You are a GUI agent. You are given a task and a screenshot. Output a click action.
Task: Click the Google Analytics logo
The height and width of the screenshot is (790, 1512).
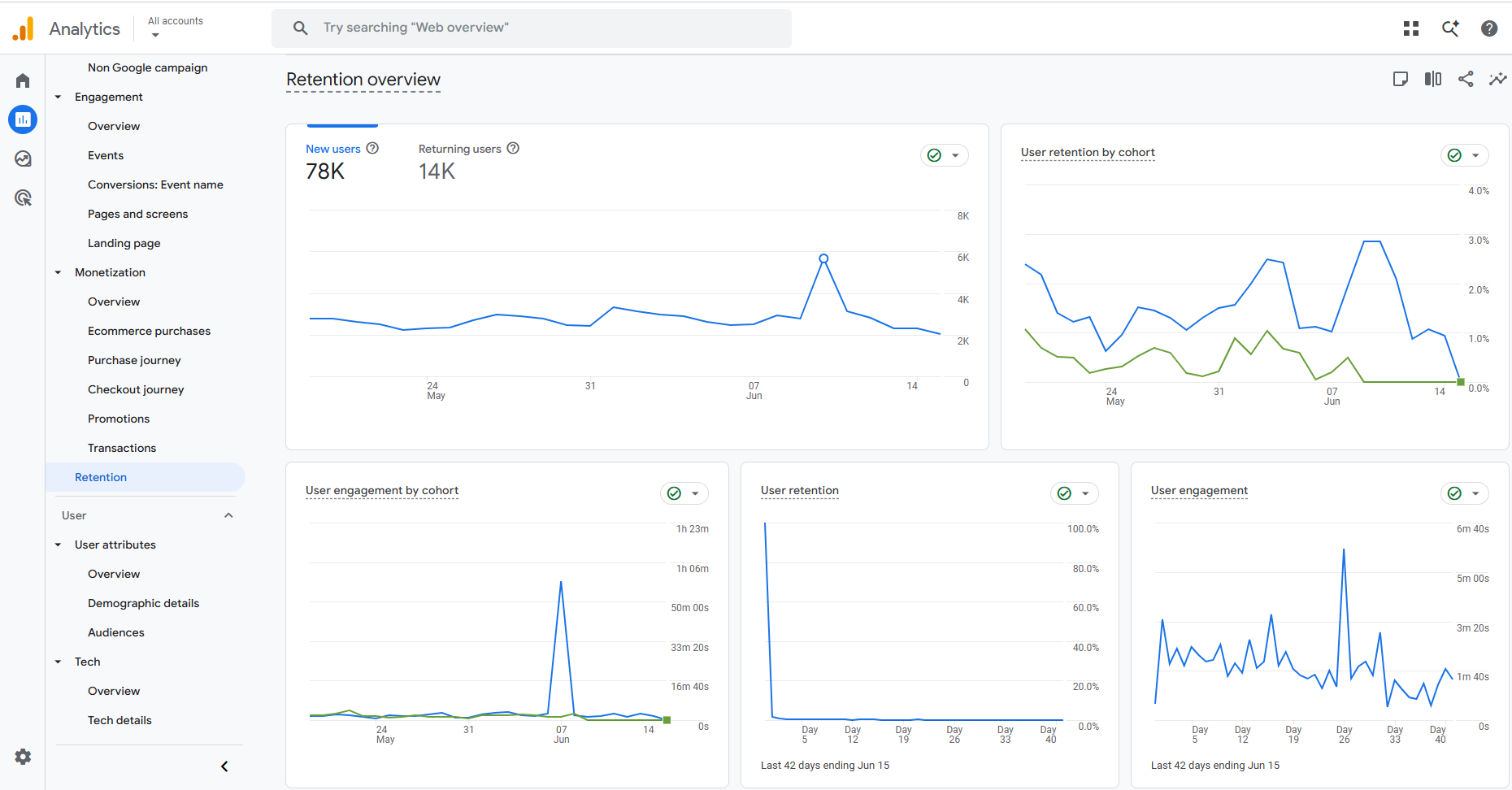(24, 28)
